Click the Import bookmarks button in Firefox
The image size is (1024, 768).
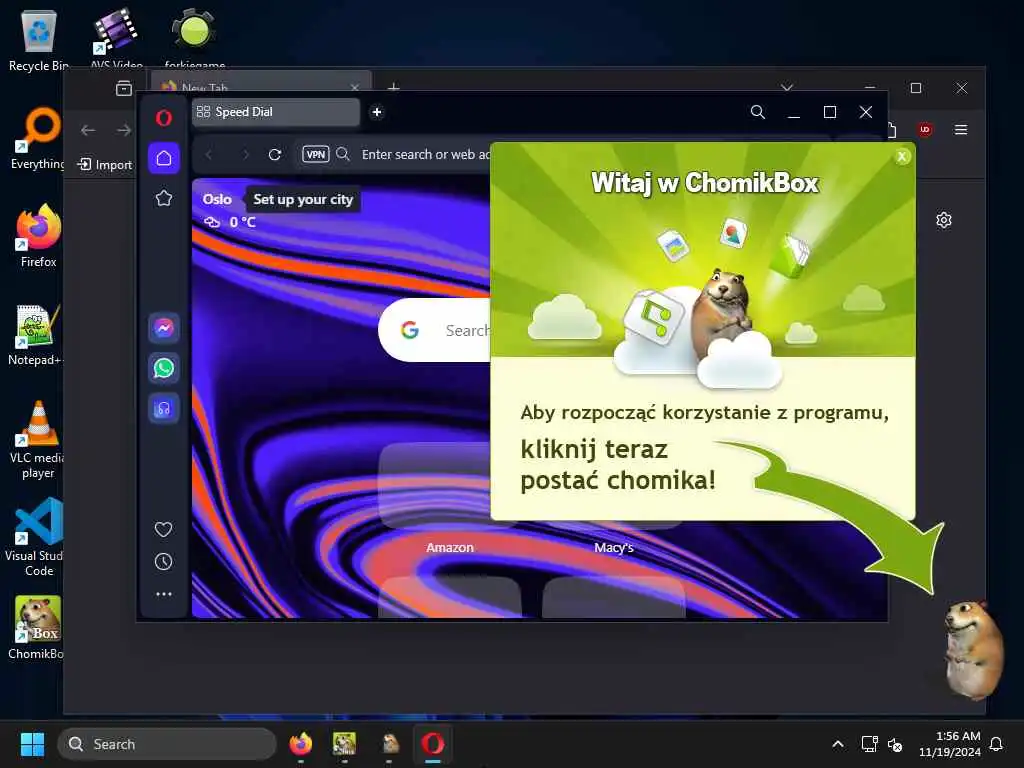105,165
